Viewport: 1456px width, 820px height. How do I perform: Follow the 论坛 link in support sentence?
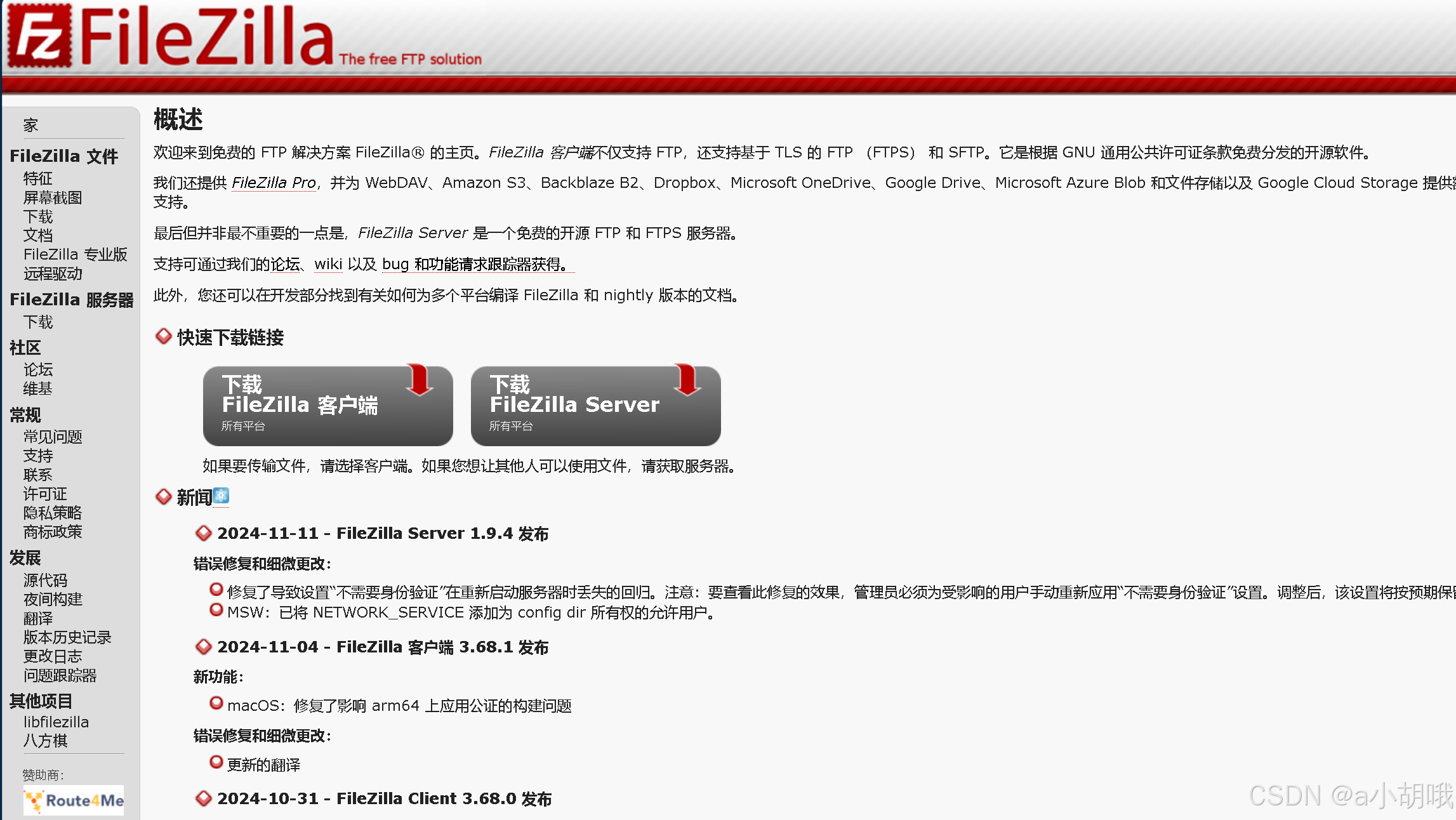pyautogui.click(x=286, y=264)
